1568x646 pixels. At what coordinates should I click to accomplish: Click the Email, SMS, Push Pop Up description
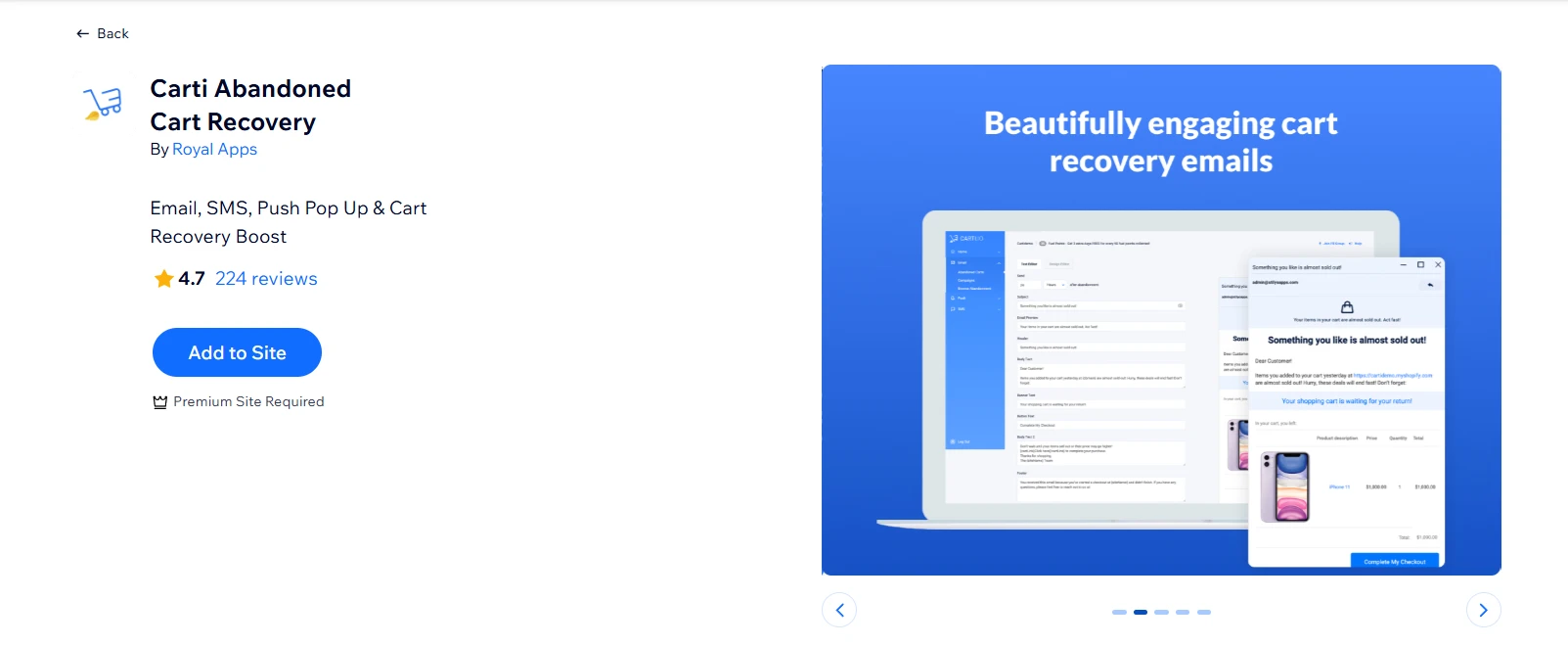[x=289, y=222]
